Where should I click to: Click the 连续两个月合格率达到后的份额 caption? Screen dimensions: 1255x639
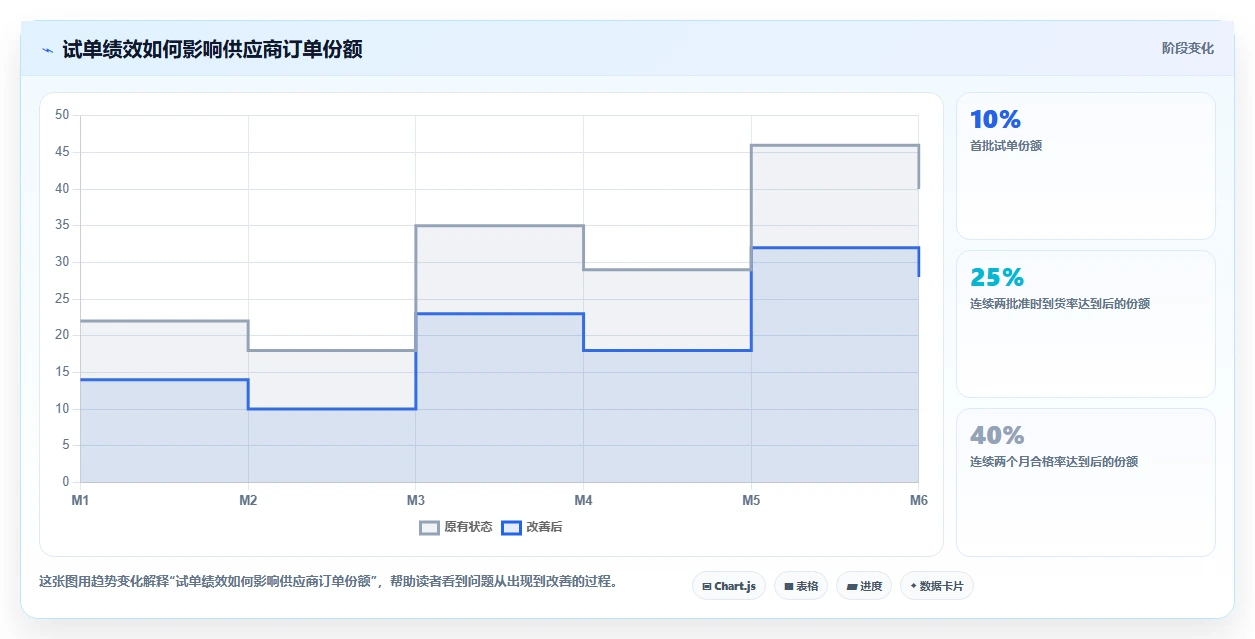(x=1054, y=462)
